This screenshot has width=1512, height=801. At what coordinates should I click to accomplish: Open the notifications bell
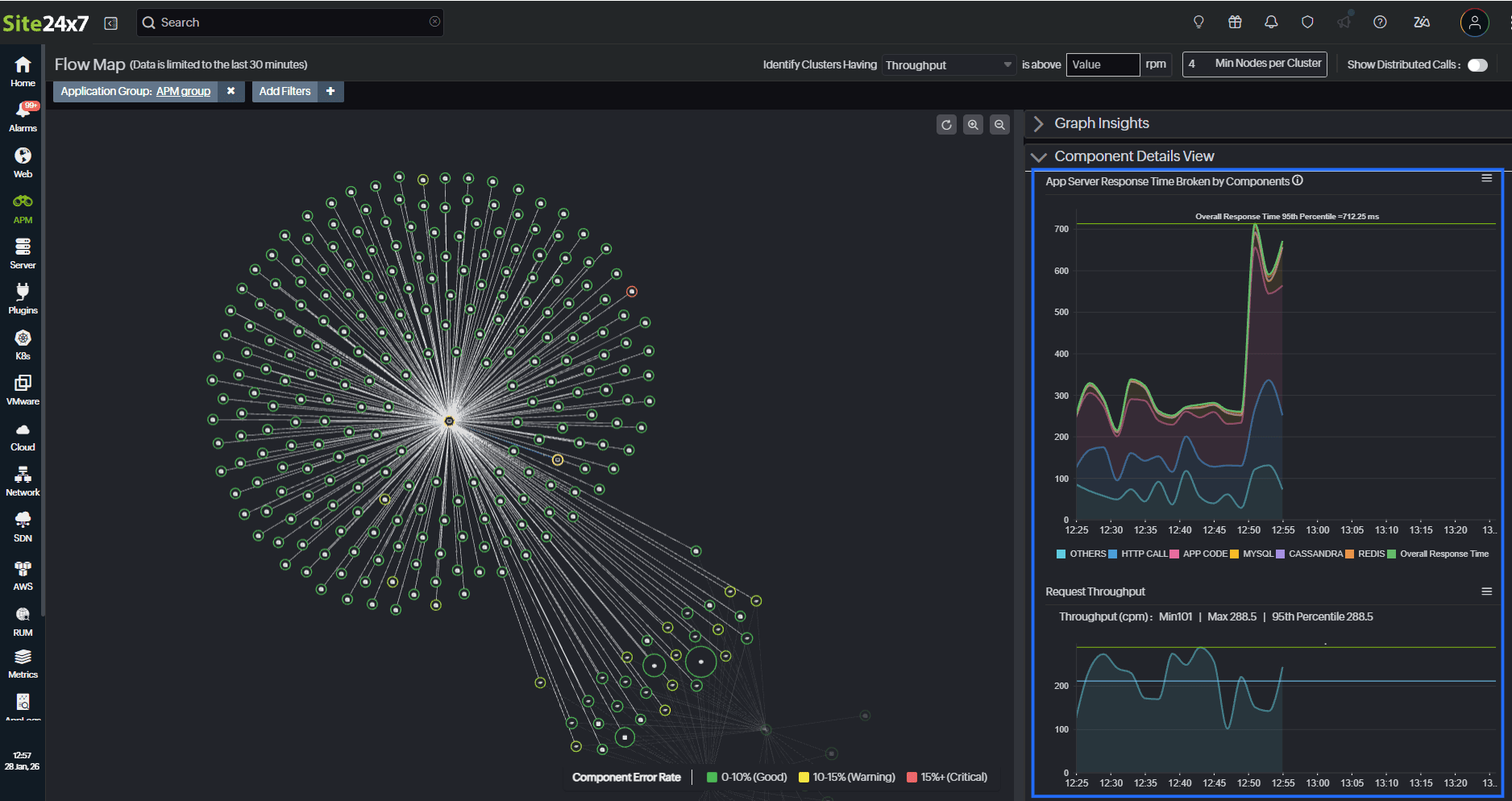pos(1271,22)
